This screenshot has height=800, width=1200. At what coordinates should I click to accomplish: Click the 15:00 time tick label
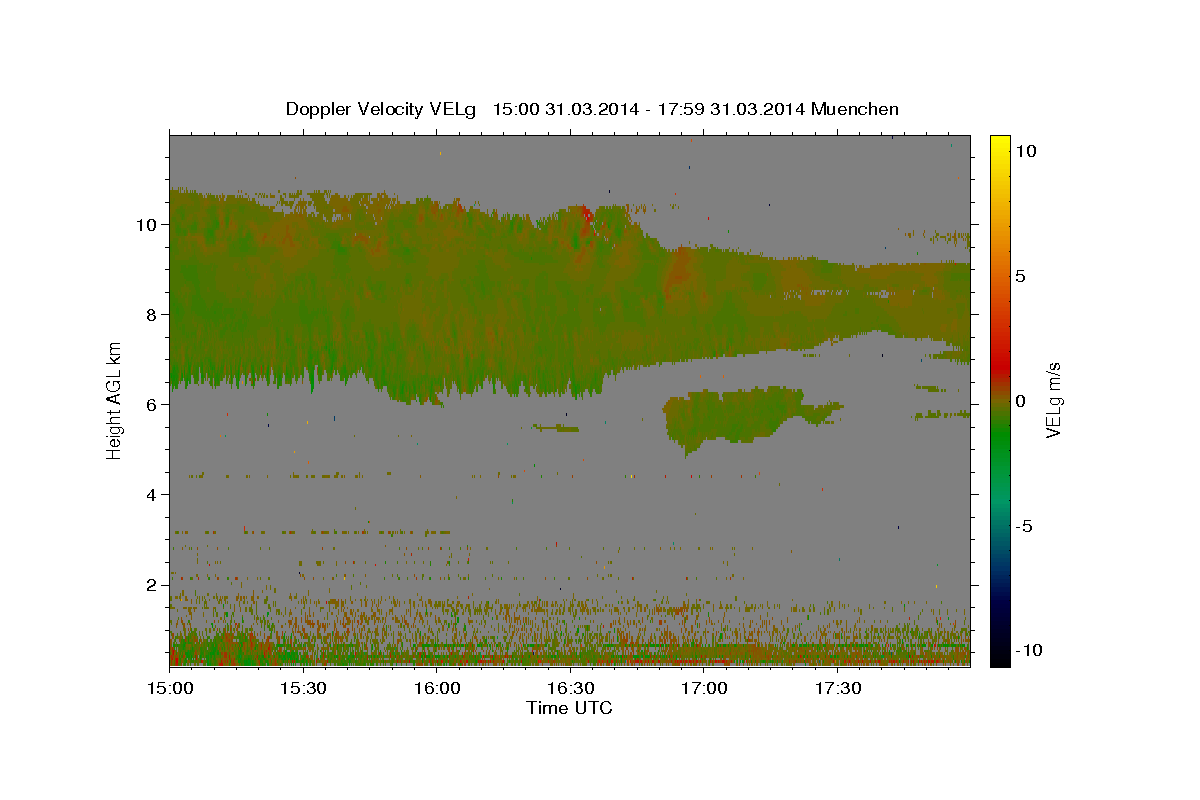point(170,689)
